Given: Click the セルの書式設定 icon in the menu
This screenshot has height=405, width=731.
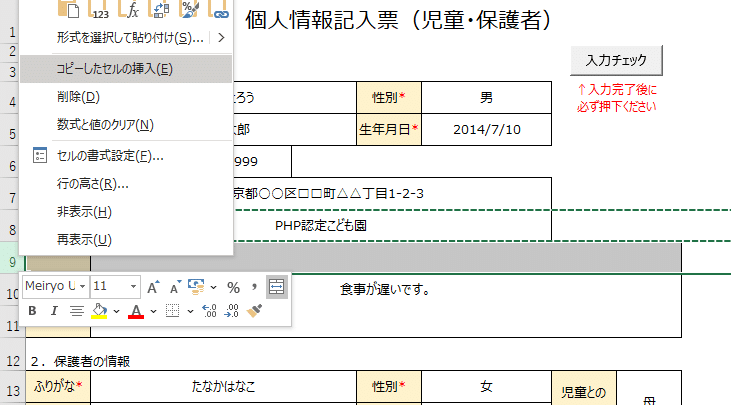Looking at the screenshot, I should click(40, 156).
